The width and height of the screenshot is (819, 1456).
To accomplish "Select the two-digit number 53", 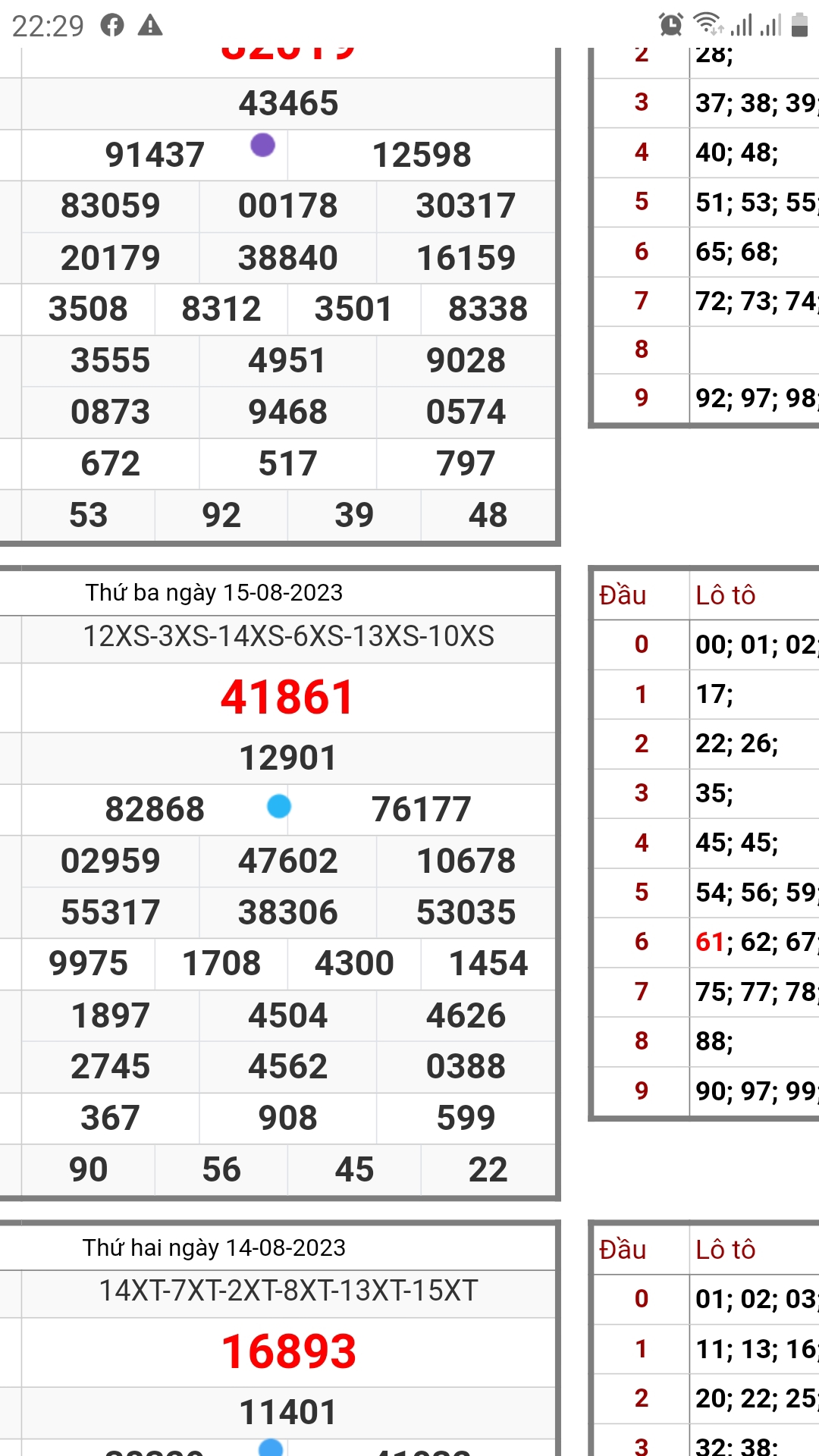I will point(89,515).
